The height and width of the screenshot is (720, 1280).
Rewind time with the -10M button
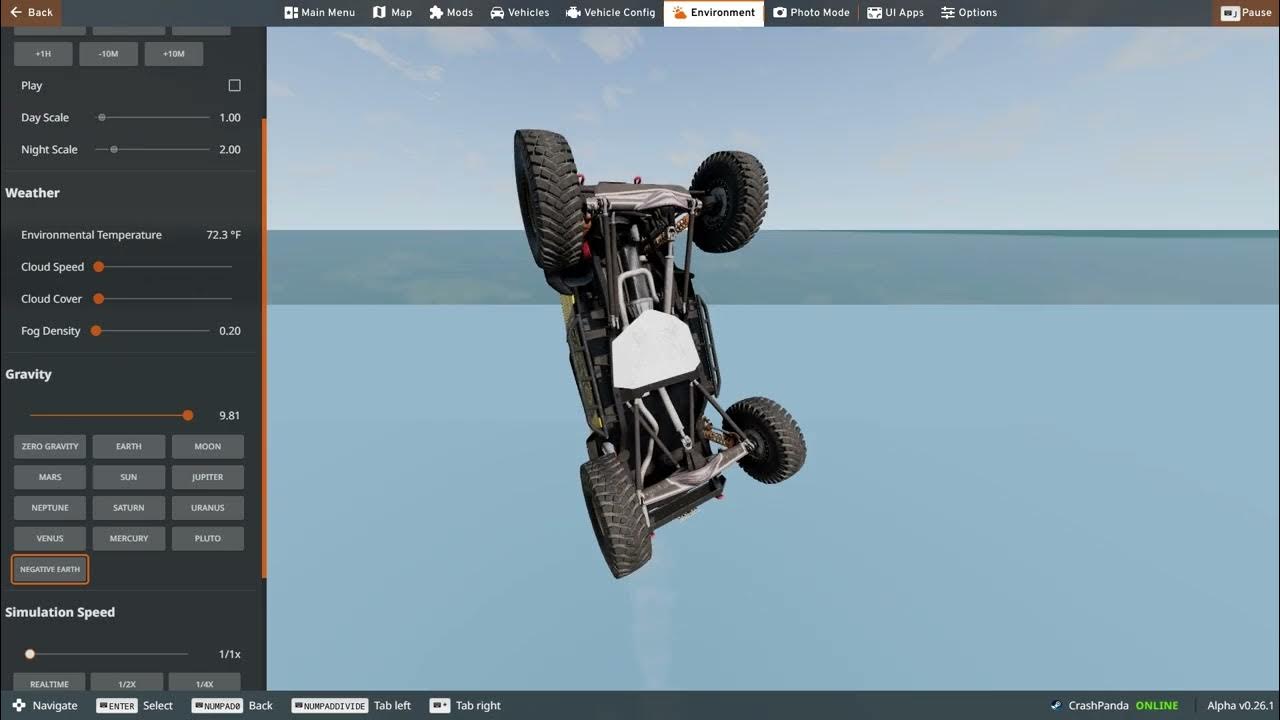[108, 54]
